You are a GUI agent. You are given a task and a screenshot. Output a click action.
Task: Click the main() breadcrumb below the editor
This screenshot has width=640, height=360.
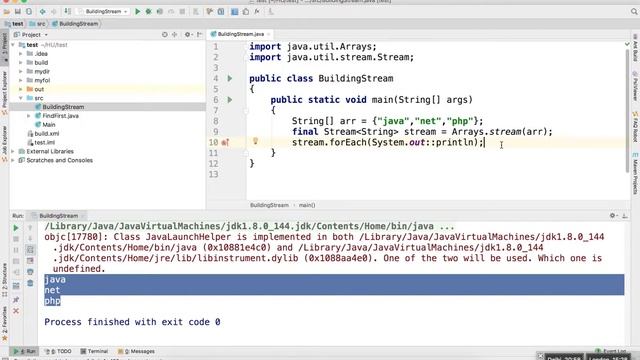point(307,205)
